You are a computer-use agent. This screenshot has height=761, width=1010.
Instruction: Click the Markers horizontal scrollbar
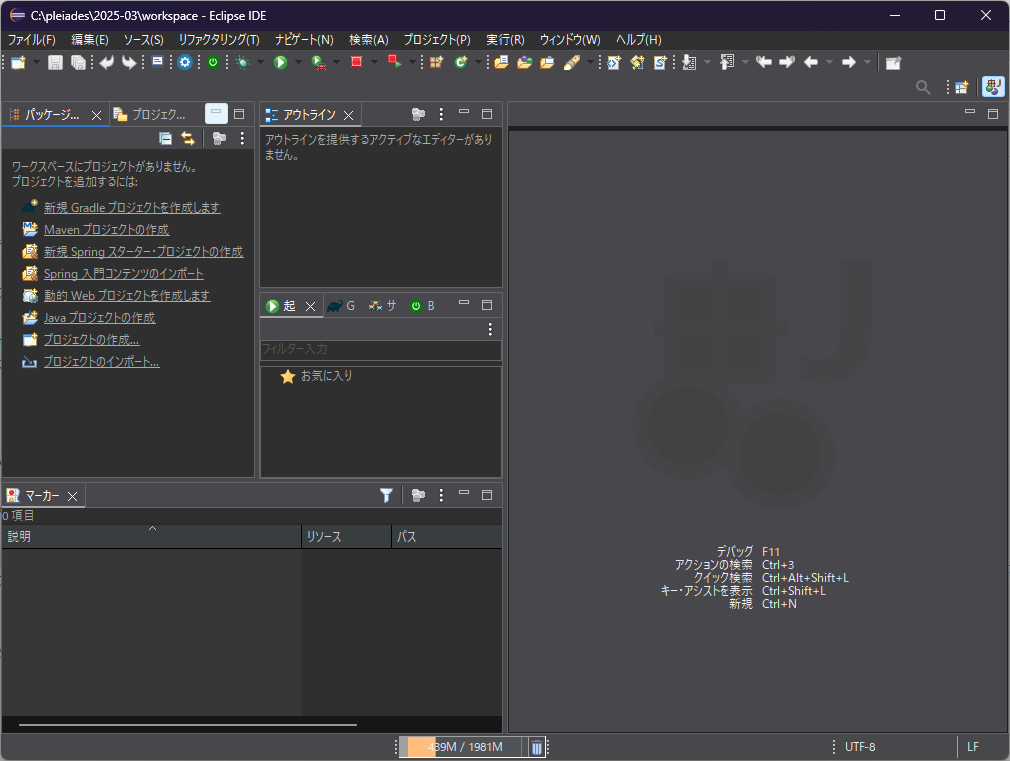click(x=187, y=725)
